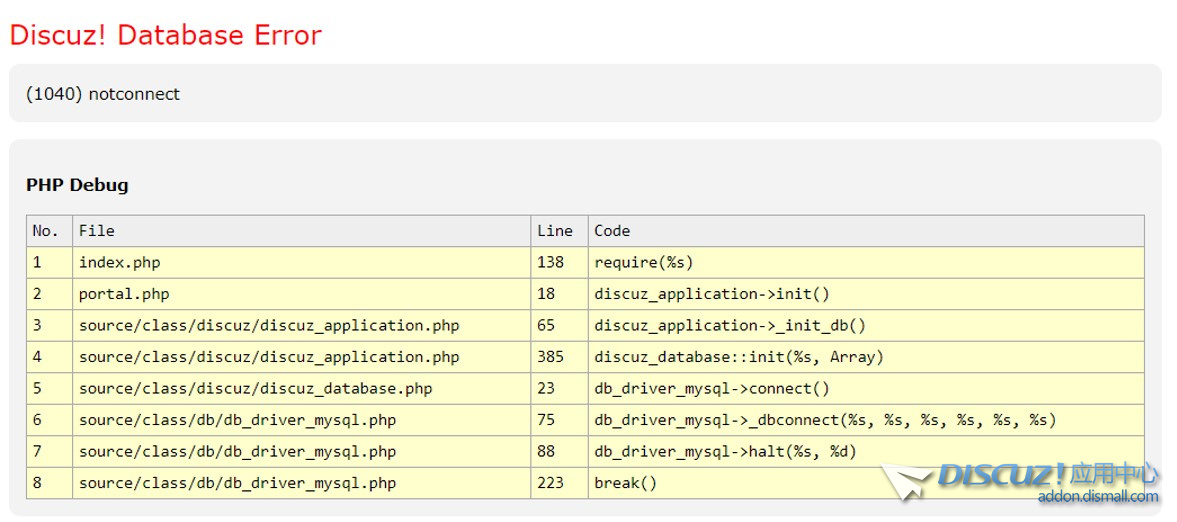
Task: Select the discuz_database::init(%s, Array) code cell
Action: coord(738,357)
